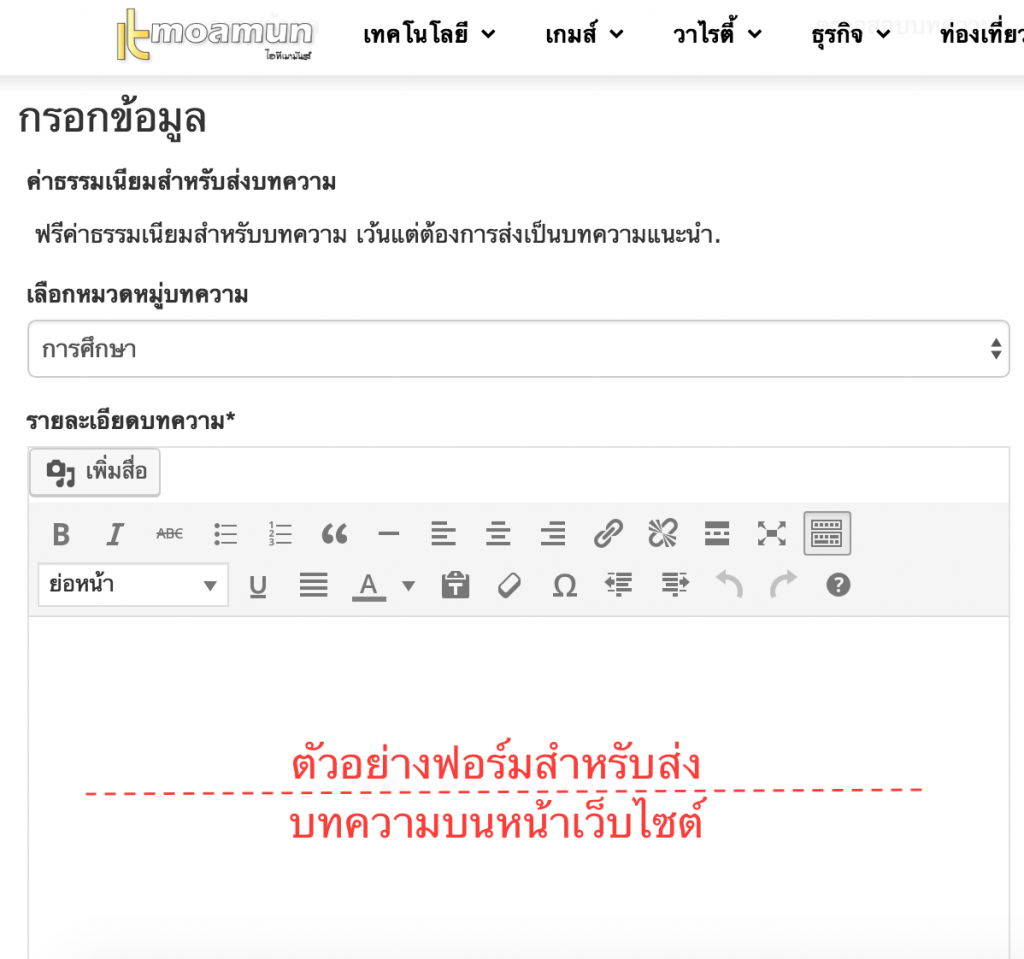Open the ธุรกิจ menu
Viewport: 1024px width, 959px height.
point(851,34)
